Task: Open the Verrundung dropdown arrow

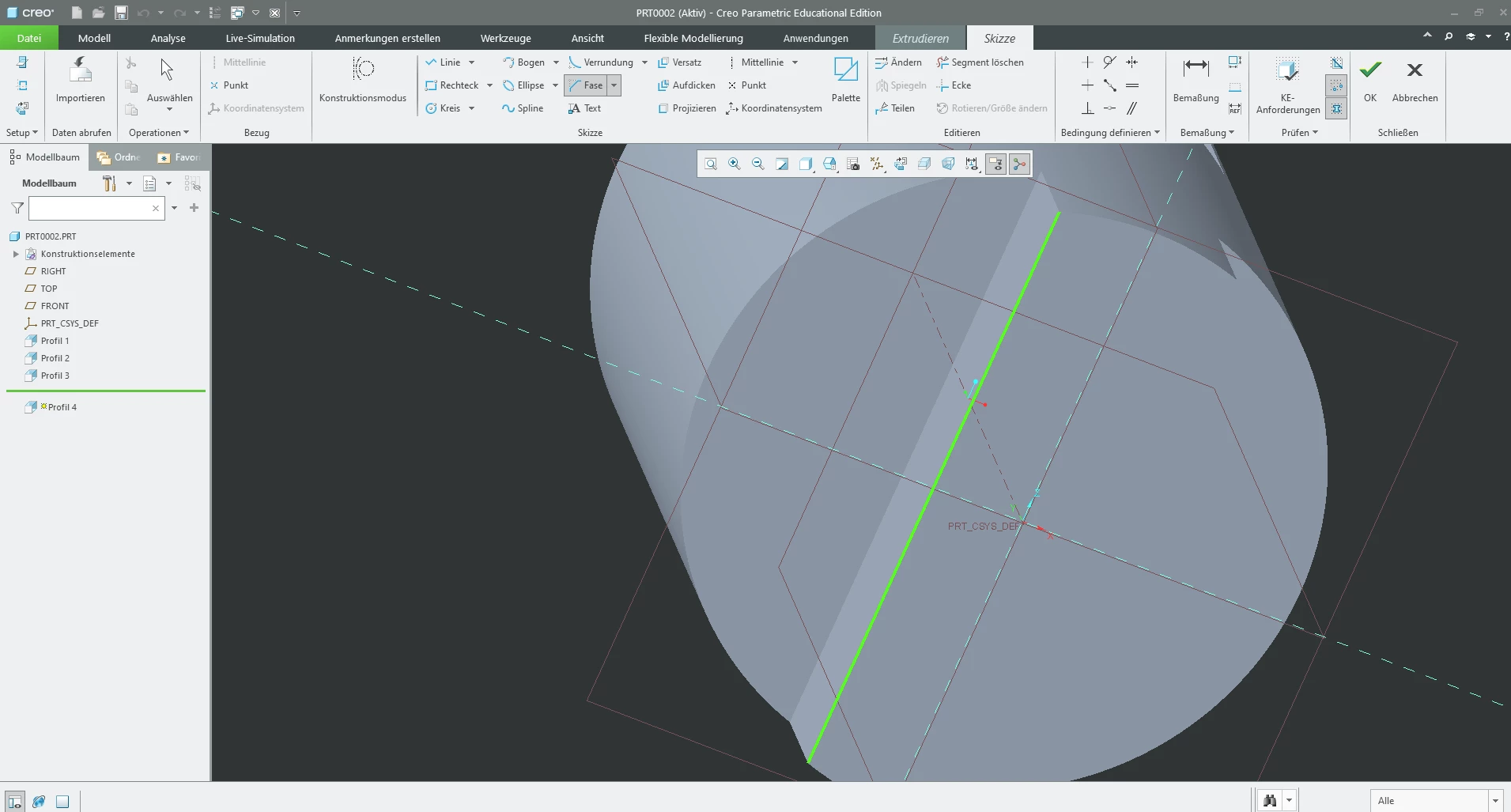Action: [644, 62]
